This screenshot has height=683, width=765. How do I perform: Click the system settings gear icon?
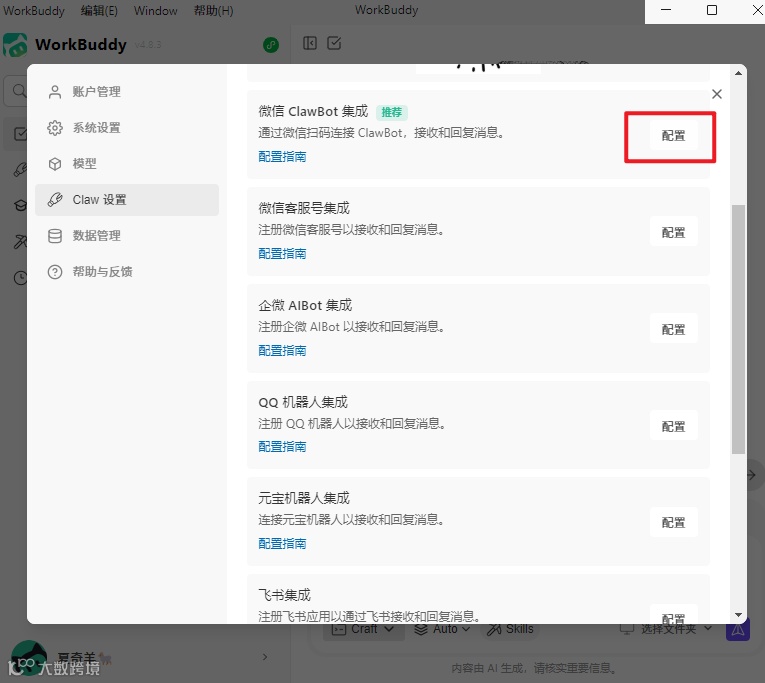click(x=55, y=128)
